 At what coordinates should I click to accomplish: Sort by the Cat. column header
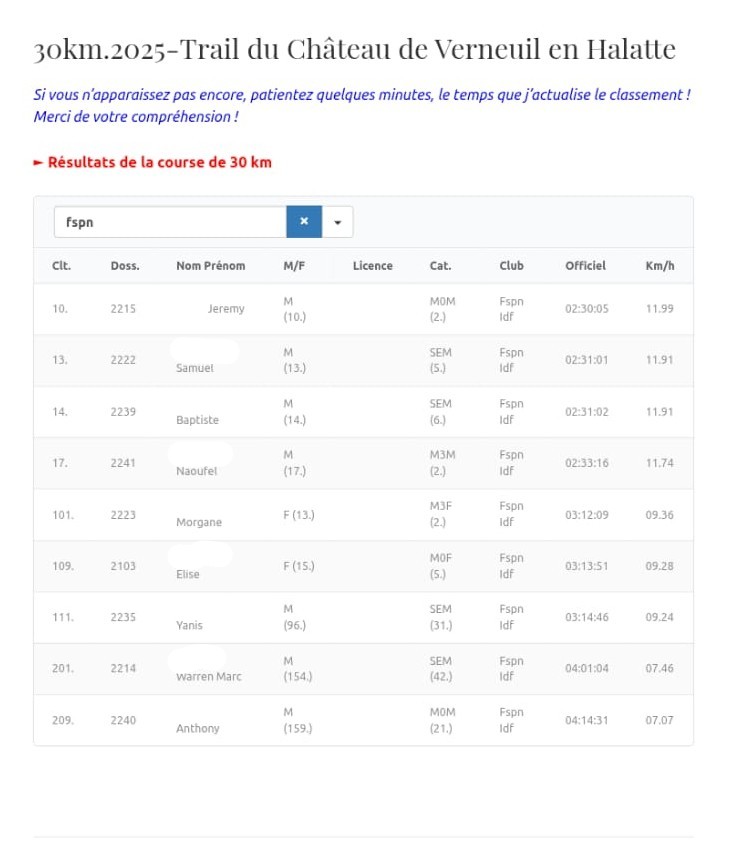(440, 266)
